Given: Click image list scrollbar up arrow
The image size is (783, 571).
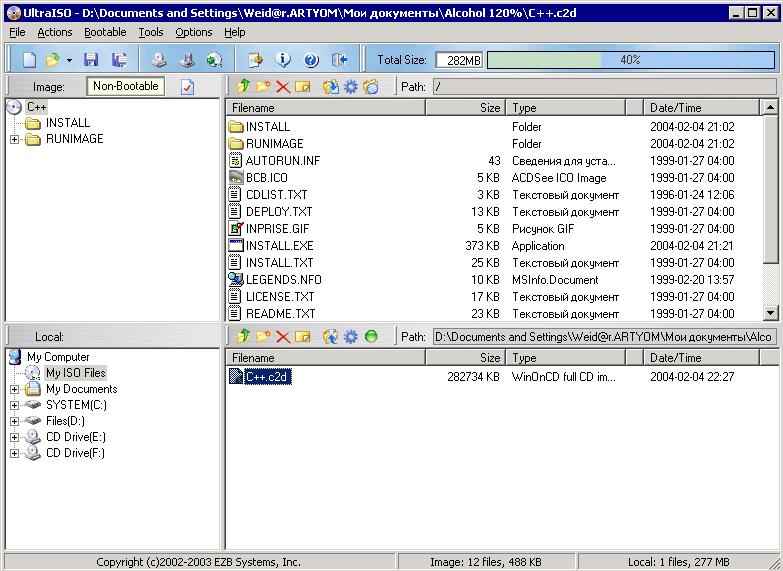Looking at the screenshot, I should [x=771, y=107].
